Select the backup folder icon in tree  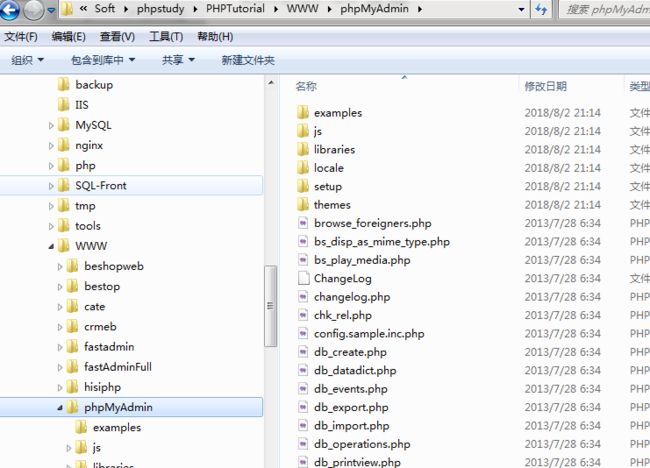[x=63, y=85]
